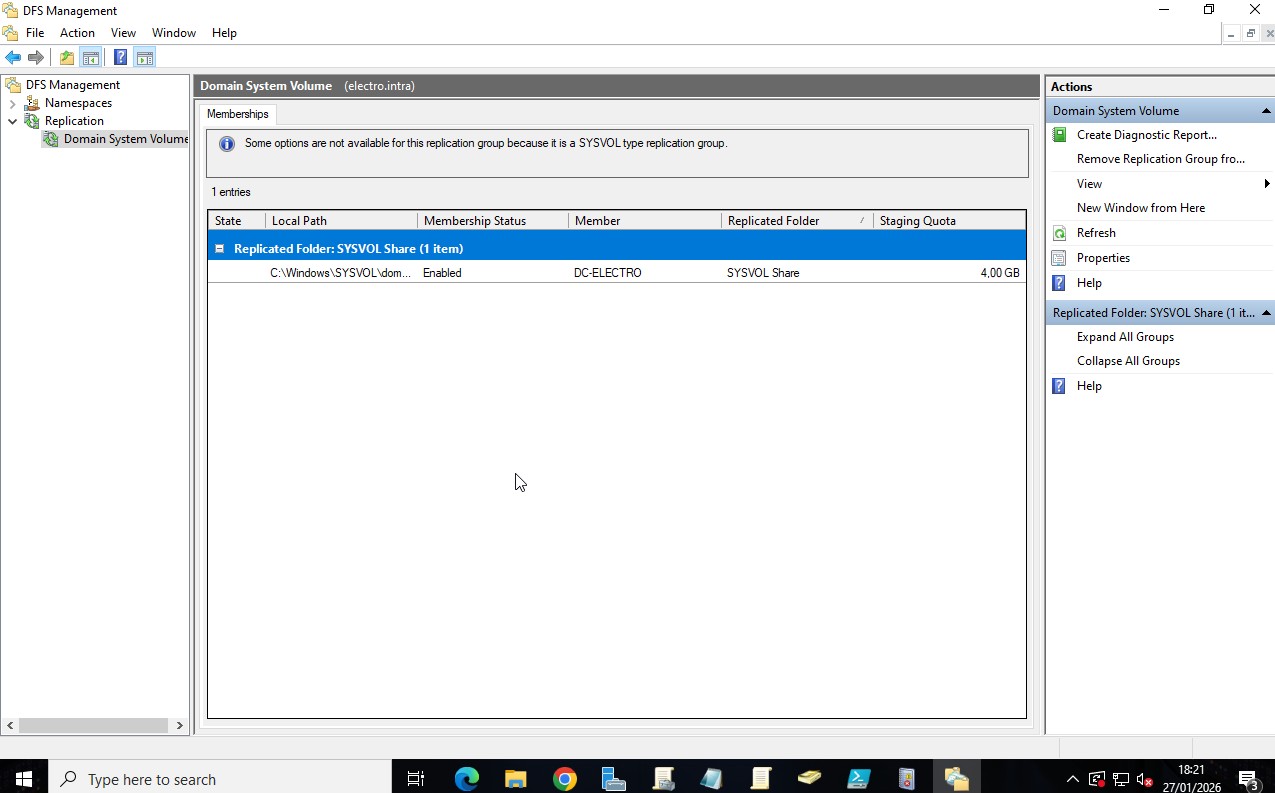Click the console tree horizontal scrollbar

(95, 726)
